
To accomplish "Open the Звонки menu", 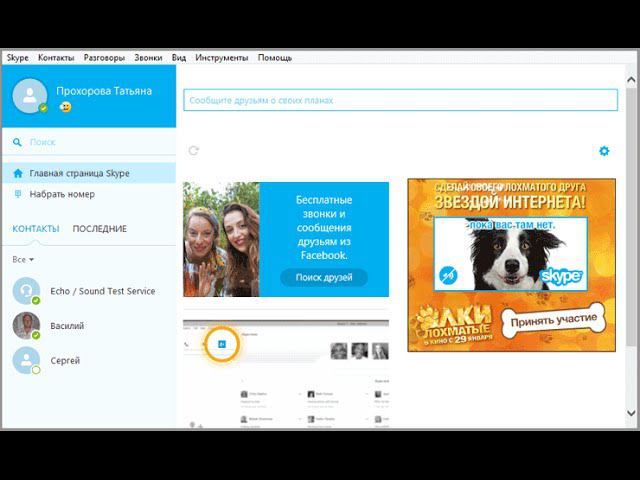I will (148, 58).
